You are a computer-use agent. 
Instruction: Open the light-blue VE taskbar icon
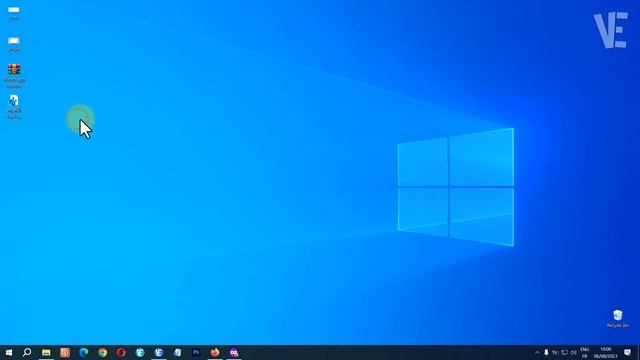[140, 352]
